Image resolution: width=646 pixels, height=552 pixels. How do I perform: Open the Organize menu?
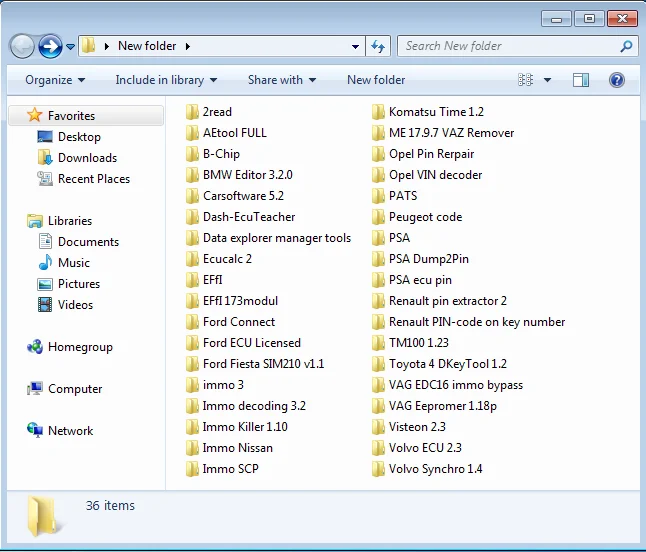(x=55, y=80)
